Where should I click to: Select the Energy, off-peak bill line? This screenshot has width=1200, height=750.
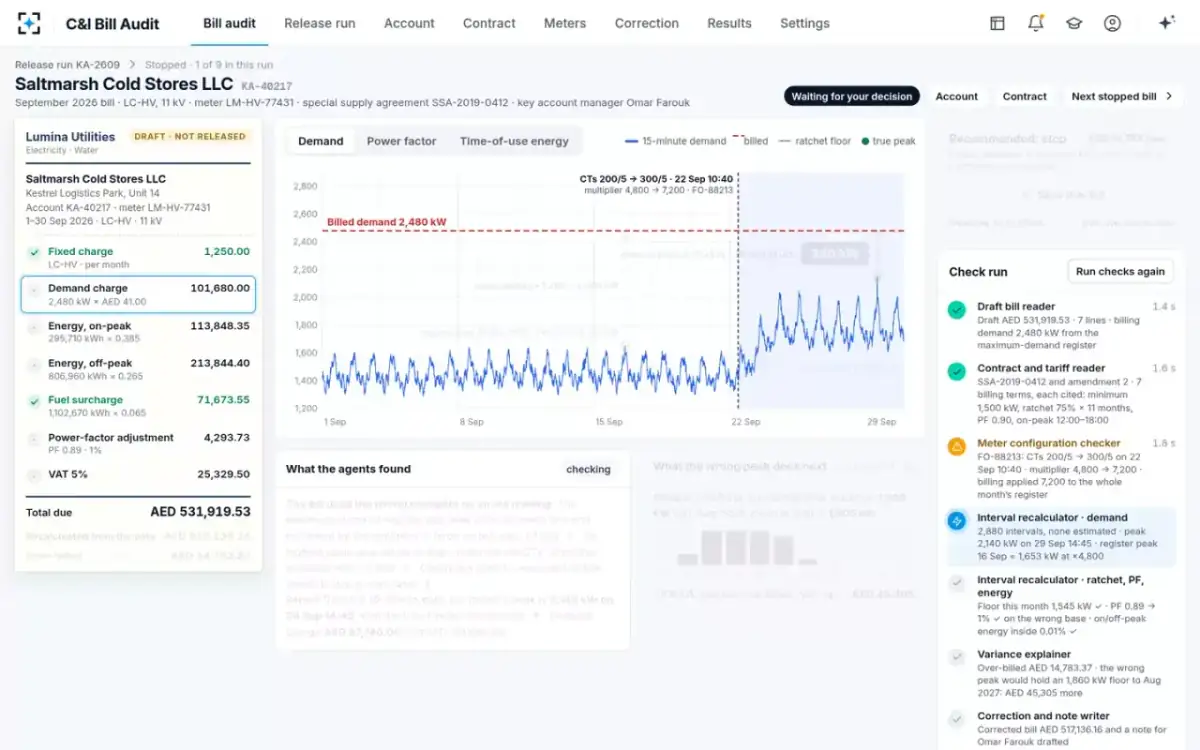[x=138, y=368]
